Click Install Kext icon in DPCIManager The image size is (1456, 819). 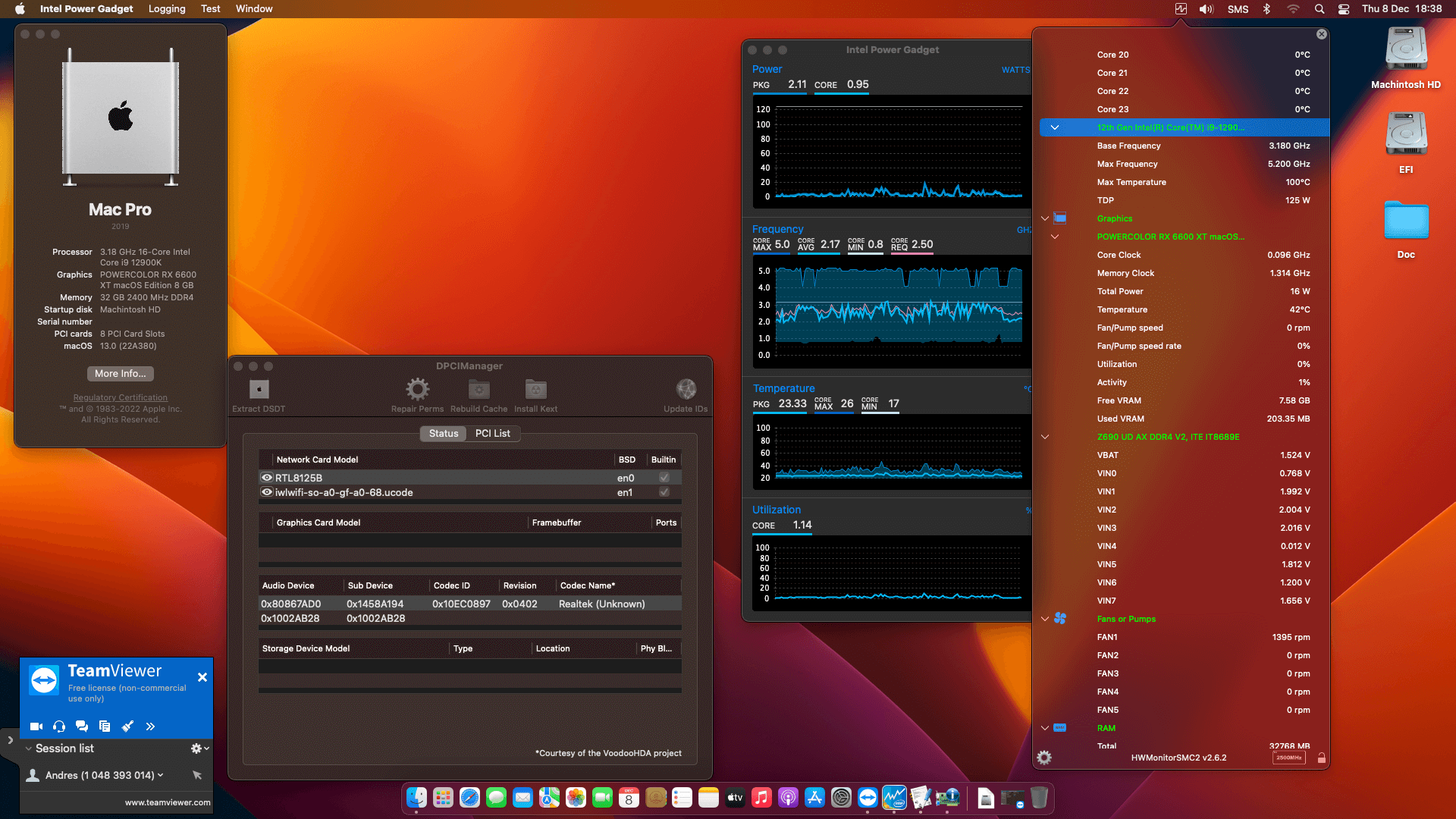coord(535,389)
